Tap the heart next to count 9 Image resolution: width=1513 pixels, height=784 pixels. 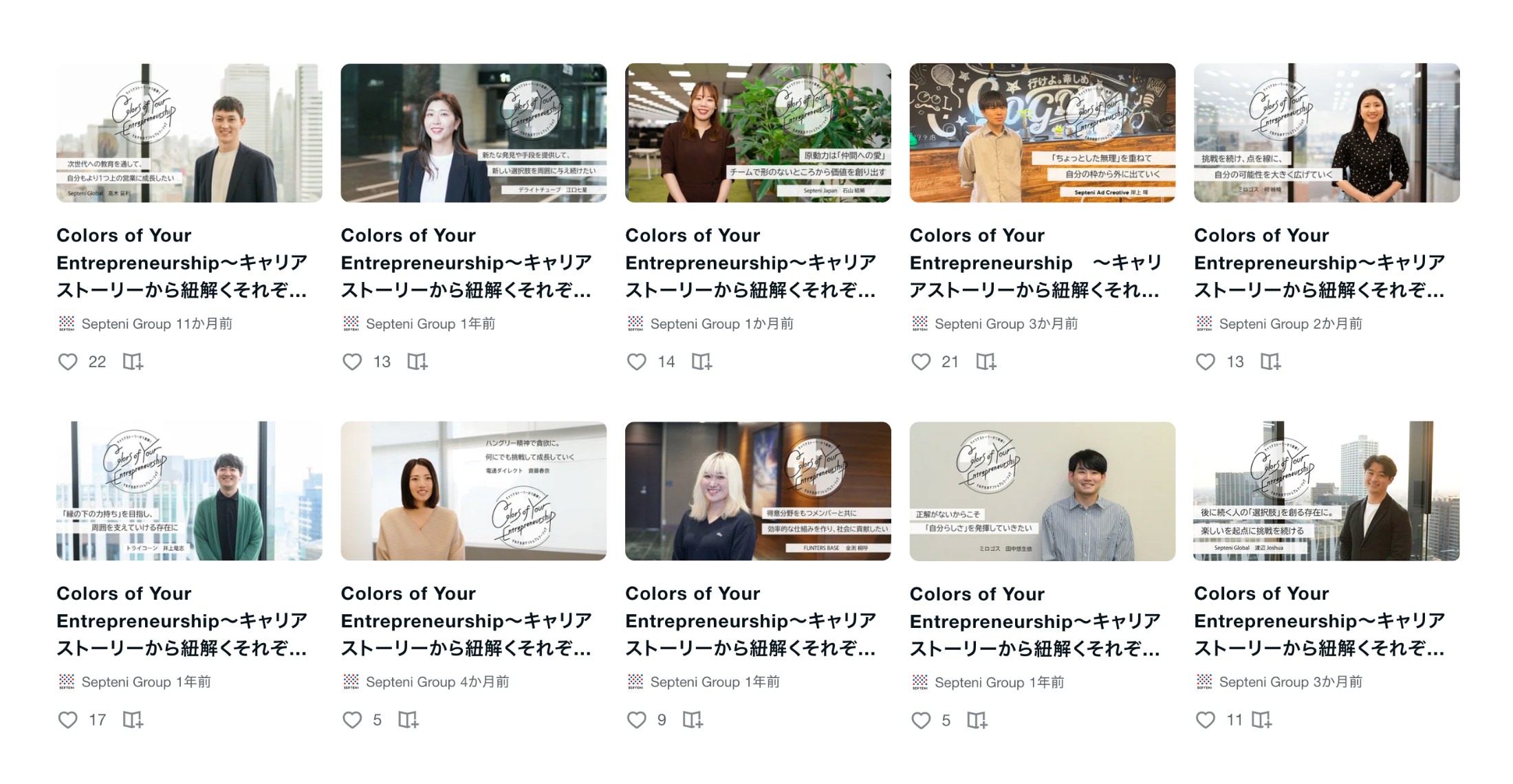(637, 720)
